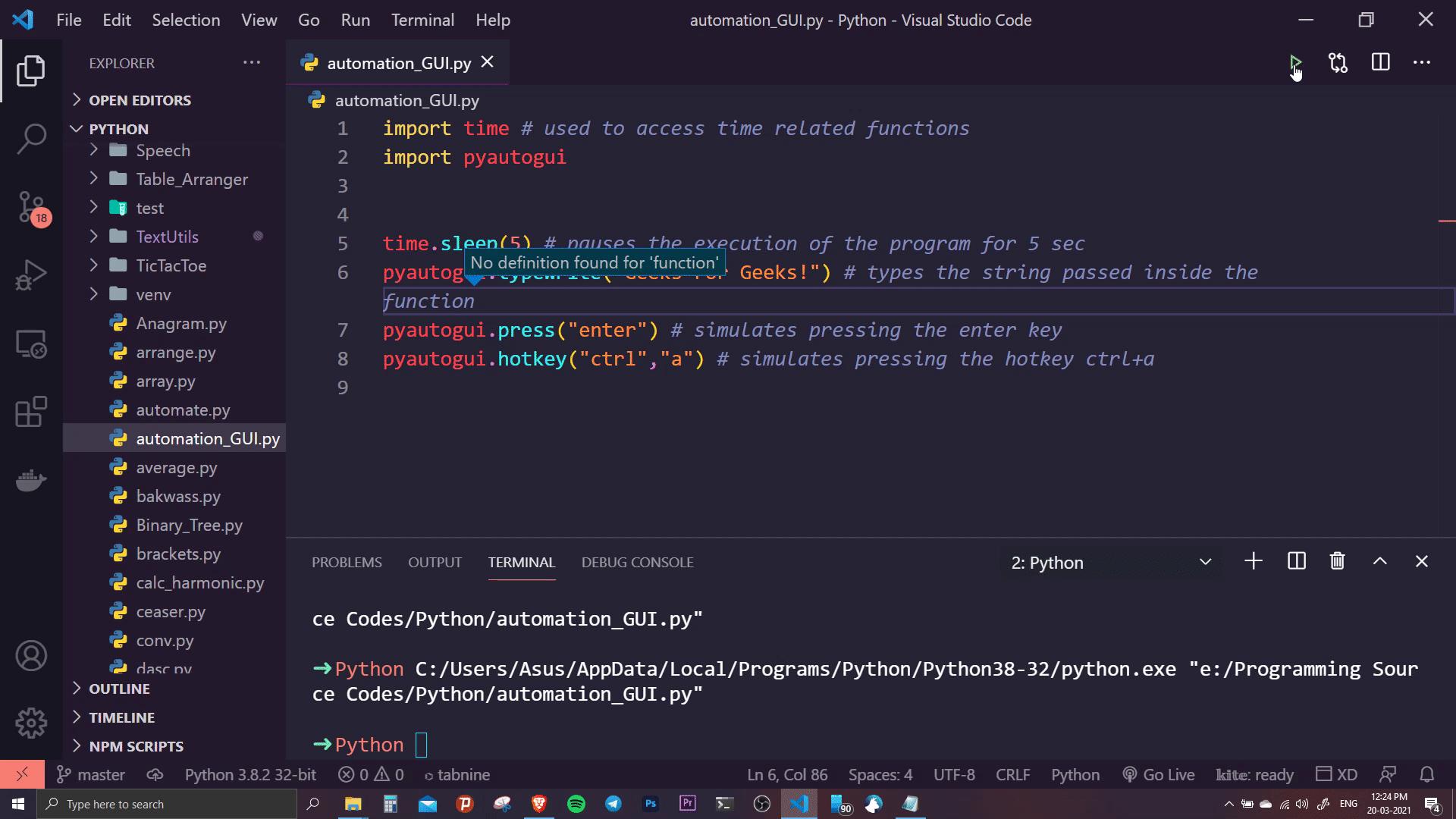Run the Python file with the play icon
1456x819 pixels.
tap(1294, 62)
